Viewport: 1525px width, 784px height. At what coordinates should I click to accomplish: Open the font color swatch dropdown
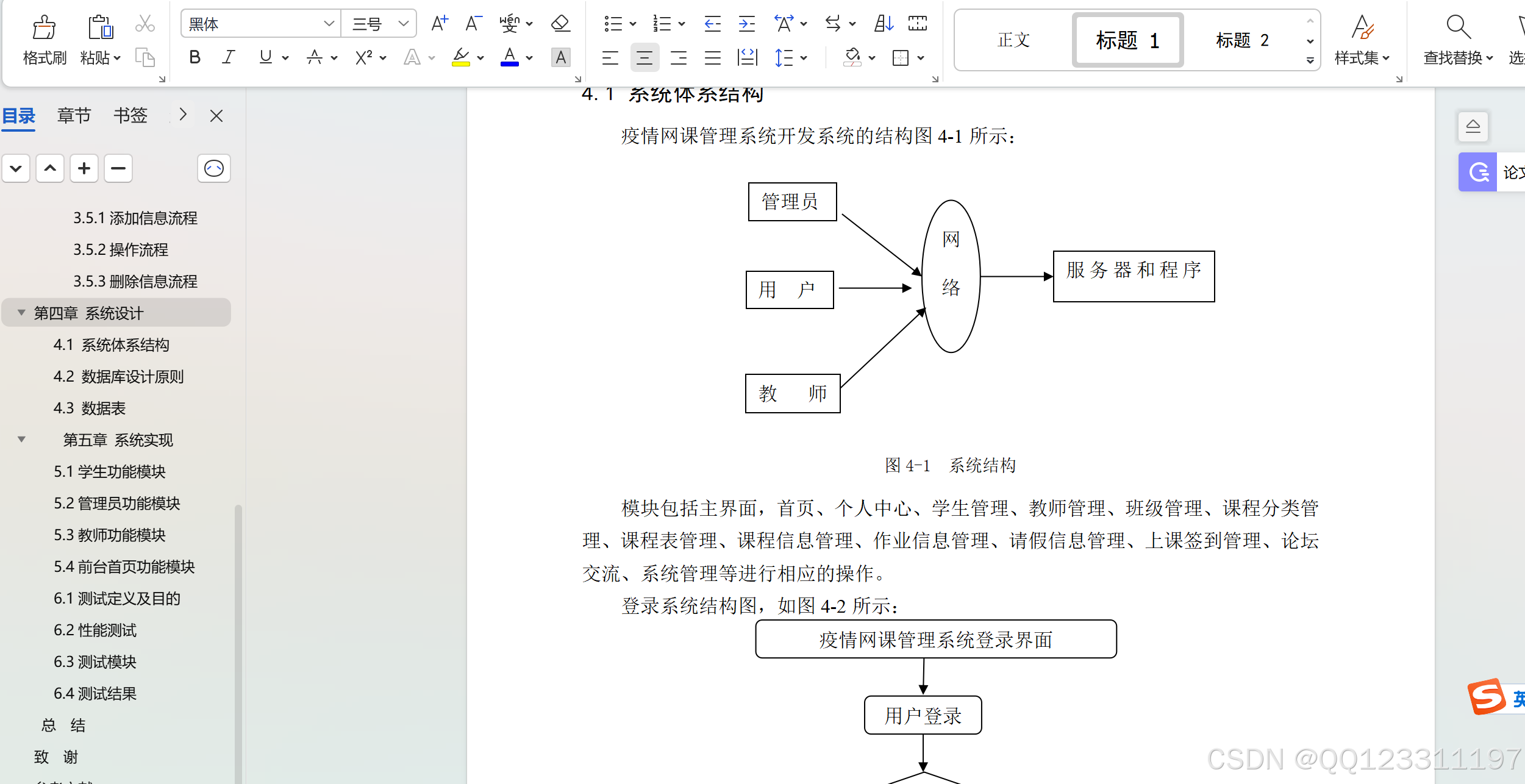529,57
